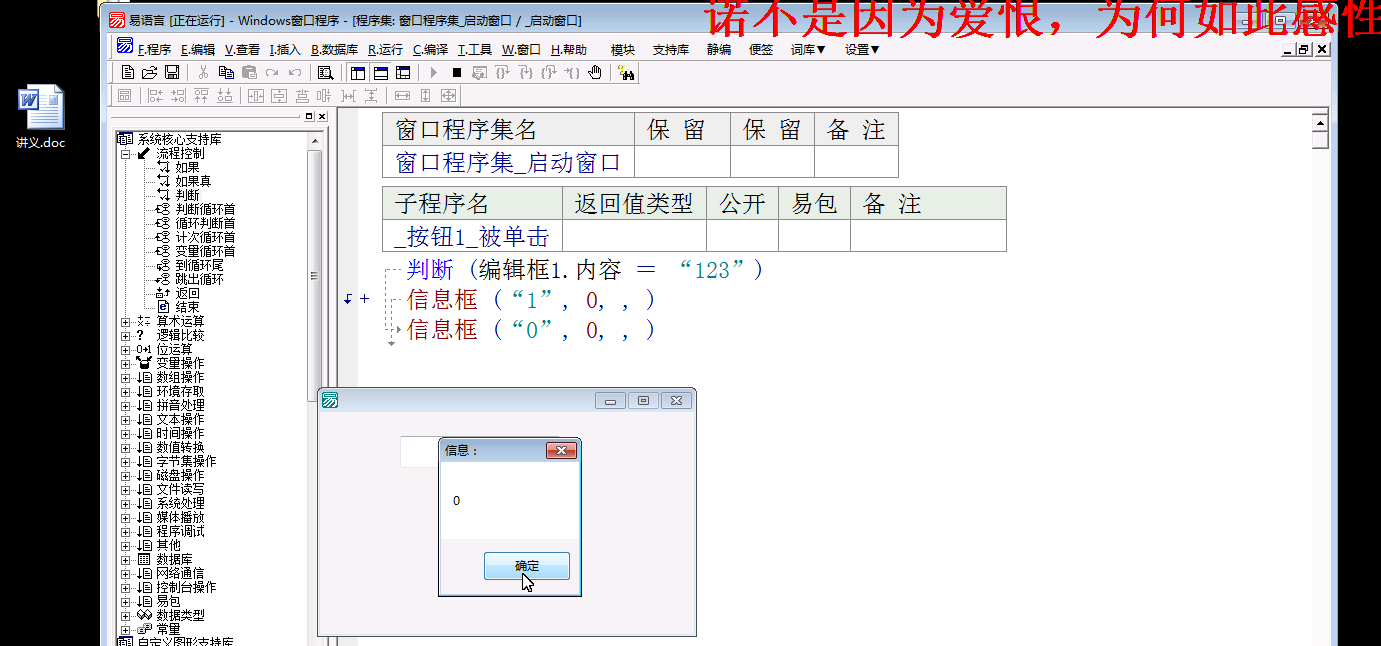Run the program using the Run toolbar icon
1381x646 pixels.
click(x=433, y=72)
